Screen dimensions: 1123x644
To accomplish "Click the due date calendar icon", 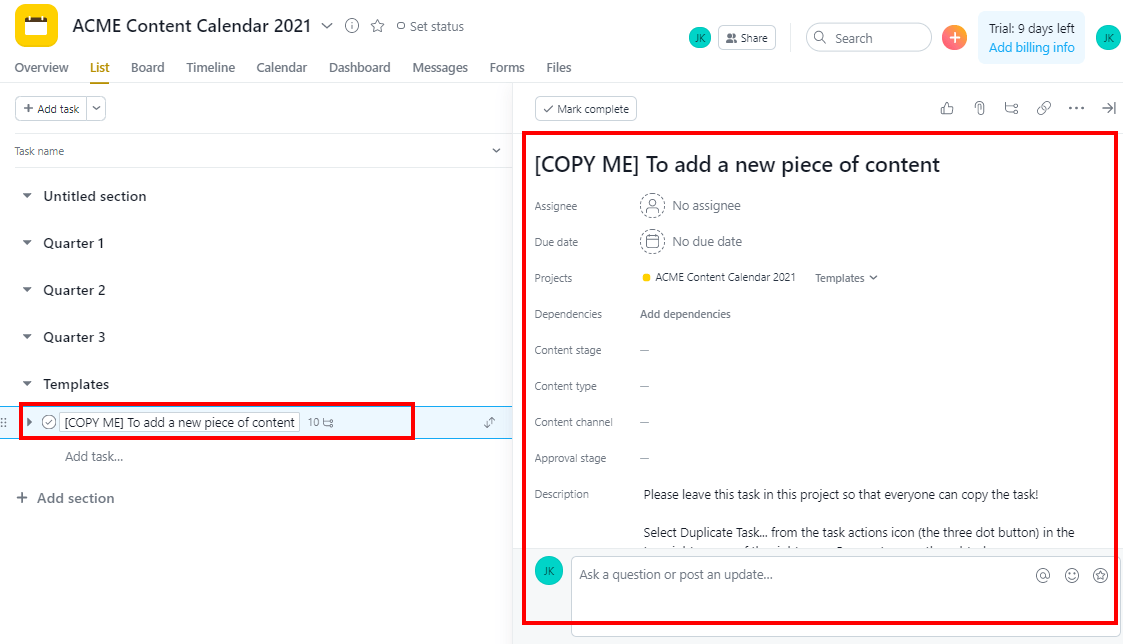I will pos(652,241).
